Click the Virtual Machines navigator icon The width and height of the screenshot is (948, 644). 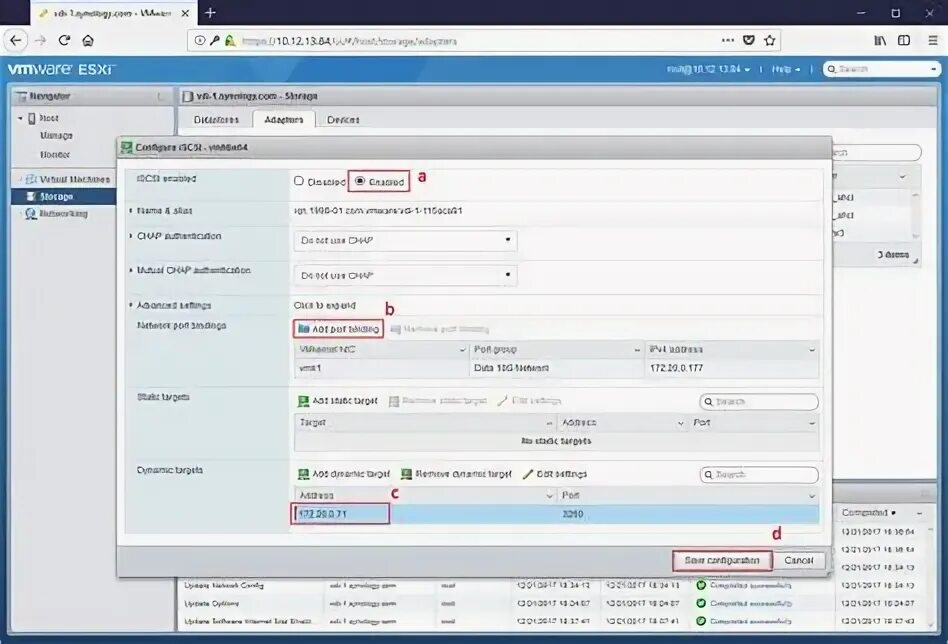[31, 180]
